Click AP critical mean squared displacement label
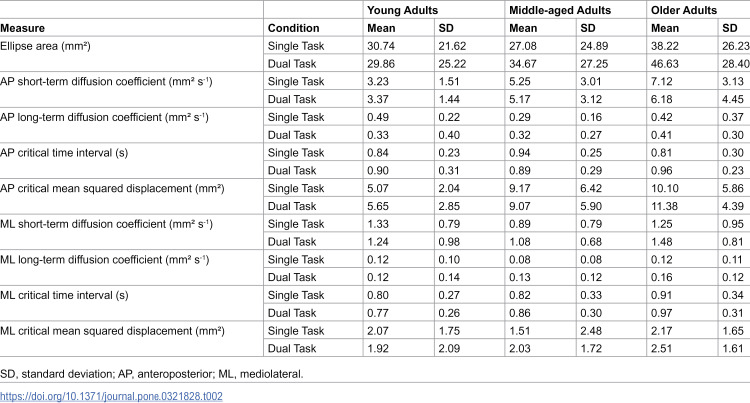Screen dimensions: 750x403 112,188
